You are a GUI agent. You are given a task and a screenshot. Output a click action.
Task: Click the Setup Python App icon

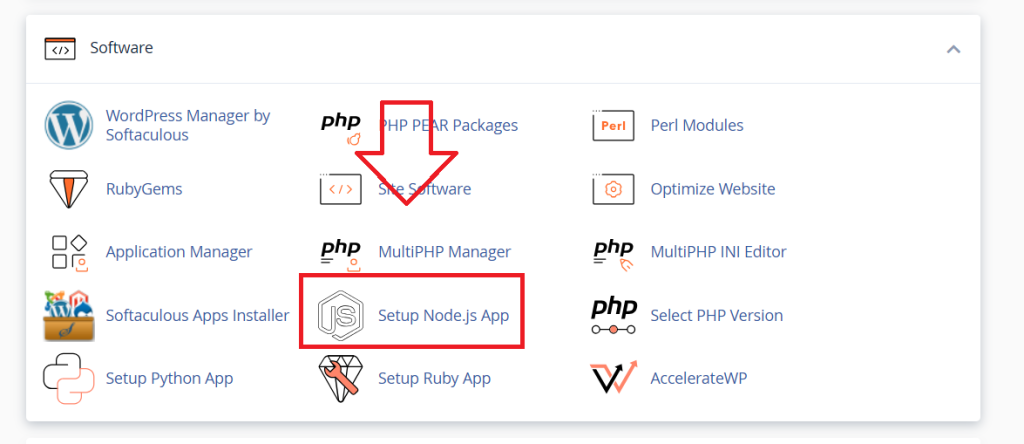tap(69, 379)
